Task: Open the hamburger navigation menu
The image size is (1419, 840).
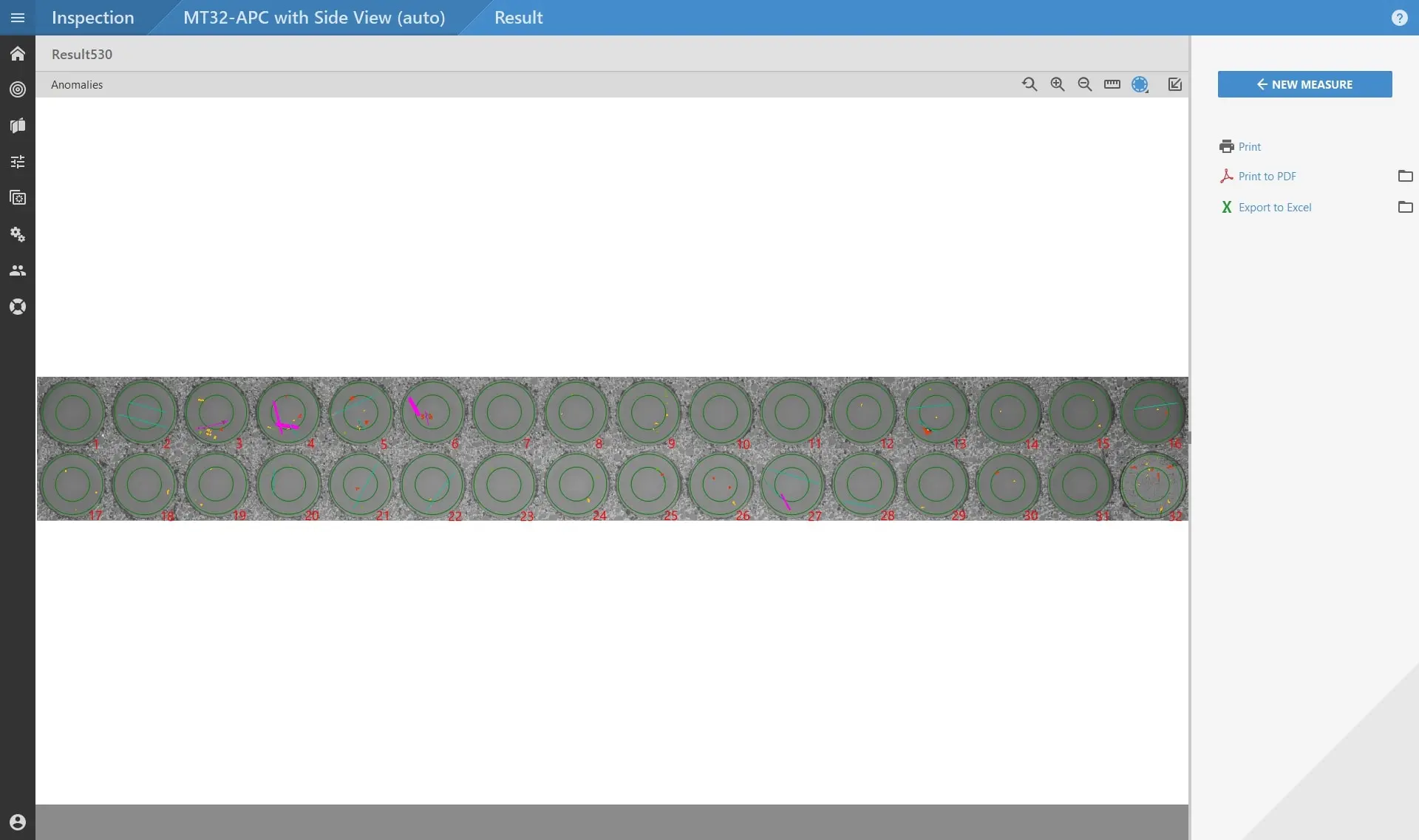Action: (17, 17)
